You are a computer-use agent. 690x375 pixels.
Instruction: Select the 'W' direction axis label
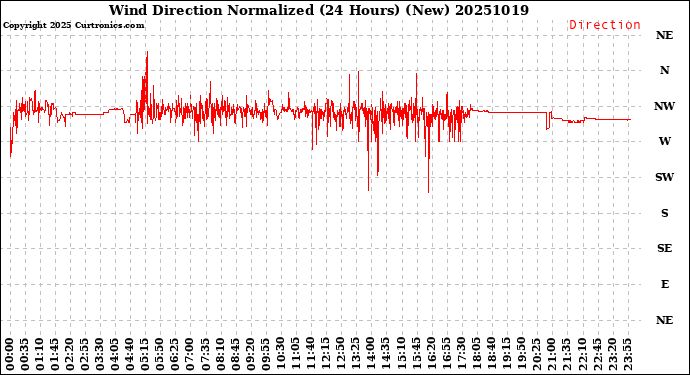664,141
